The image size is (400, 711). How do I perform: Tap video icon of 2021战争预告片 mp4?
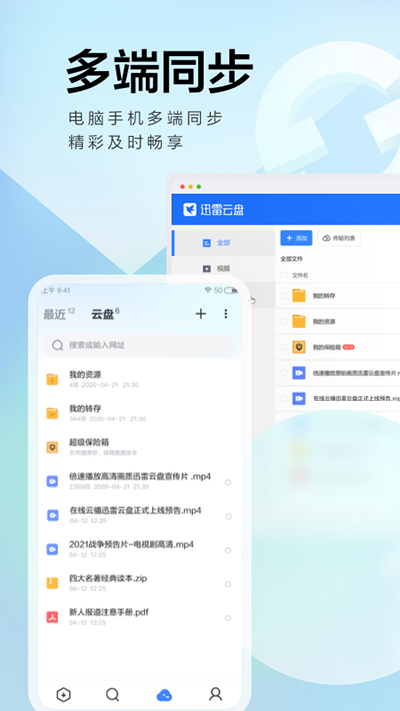52,549
